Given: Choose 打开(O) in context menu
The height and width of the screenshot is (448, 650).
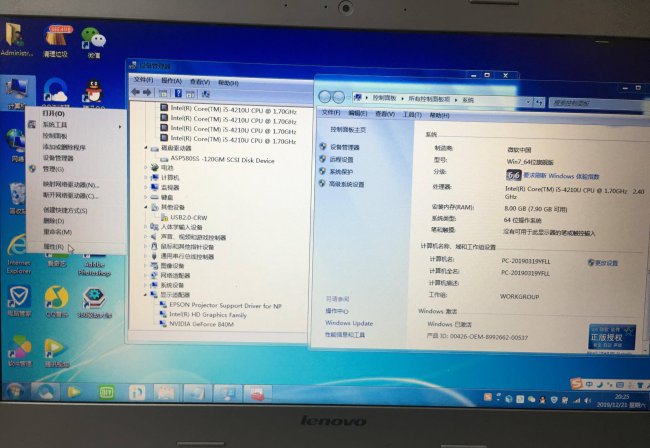Looking at the screenshot, I should point(53,113).
